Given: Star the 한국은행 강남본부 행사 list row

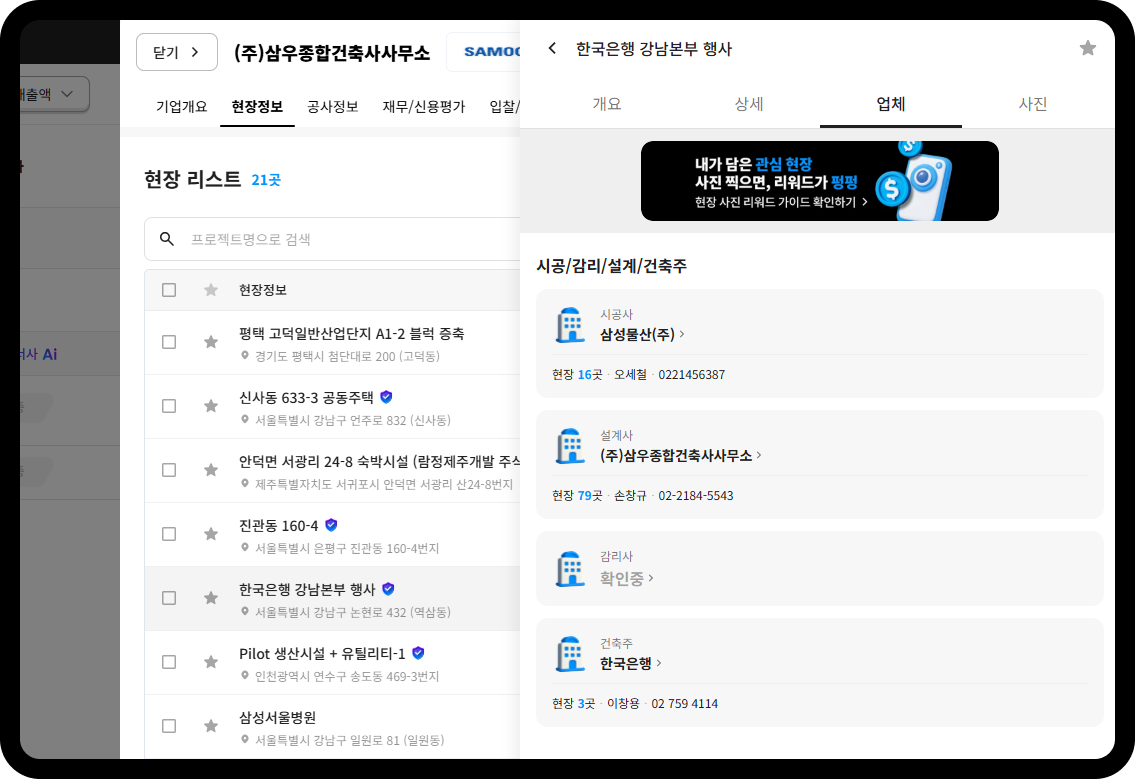Looking at the screenshot, I should click(x=211, y=598).
